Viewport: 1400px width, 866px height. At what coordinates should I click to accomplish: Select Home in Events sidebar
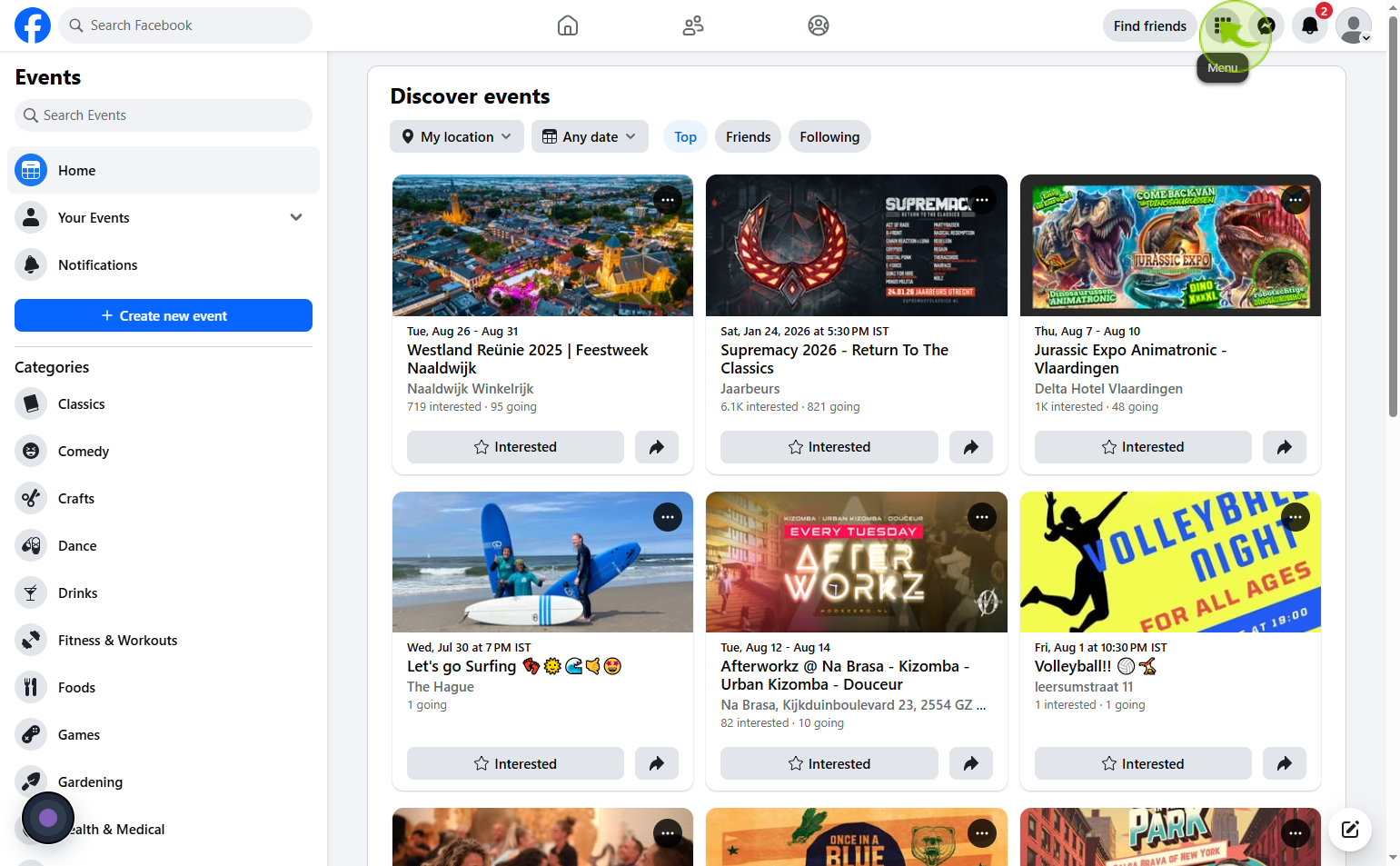pos(164,170)
